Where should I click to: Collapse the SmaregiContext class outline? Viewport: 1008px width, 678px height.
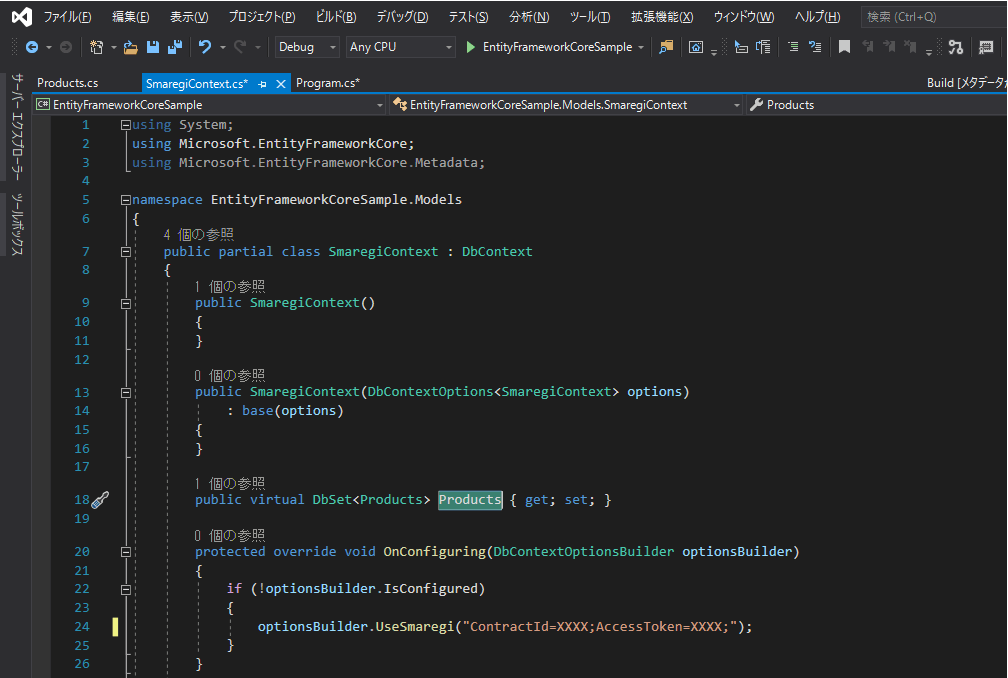pyautogui.click(x=125, y=252)
